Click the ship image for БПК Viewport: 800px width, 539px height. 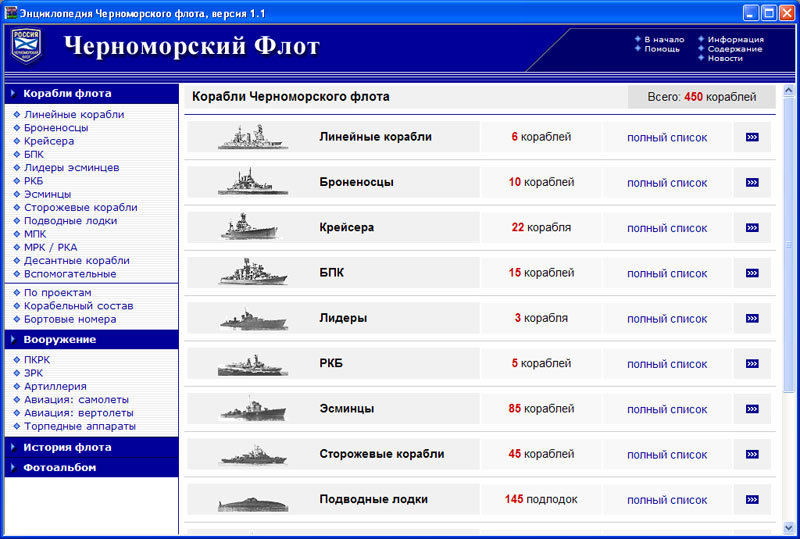pyautogui.click(x=246, y=273)
